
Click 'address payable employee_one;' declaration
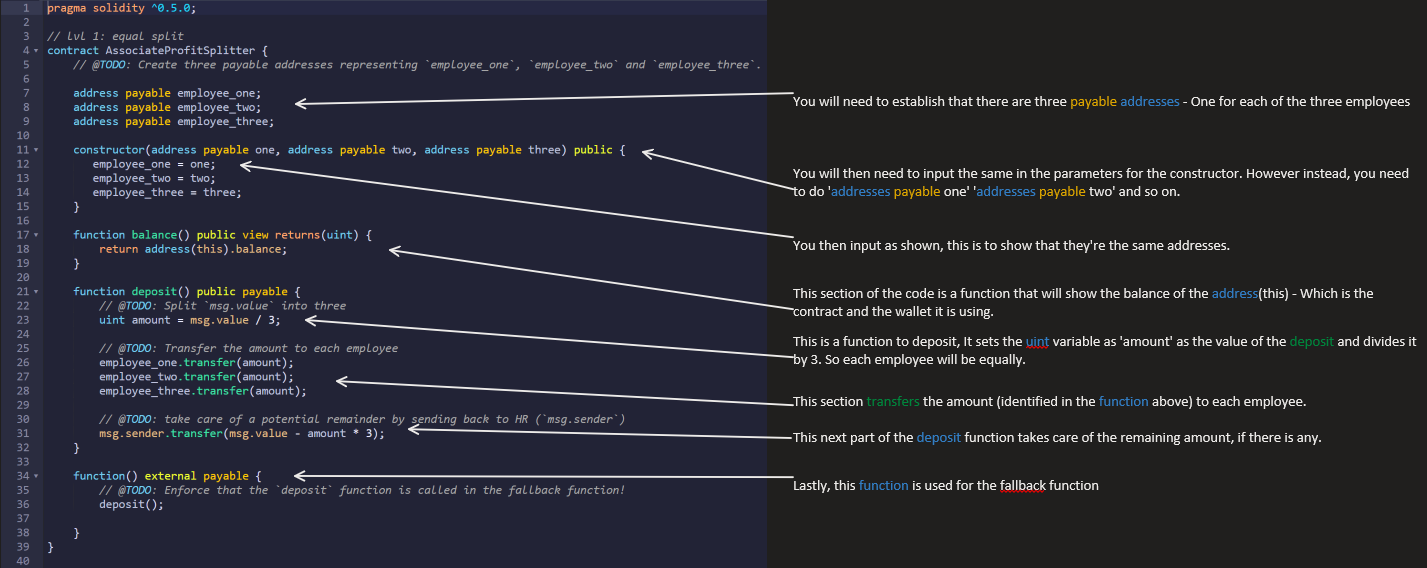click(x=167, y=93)
